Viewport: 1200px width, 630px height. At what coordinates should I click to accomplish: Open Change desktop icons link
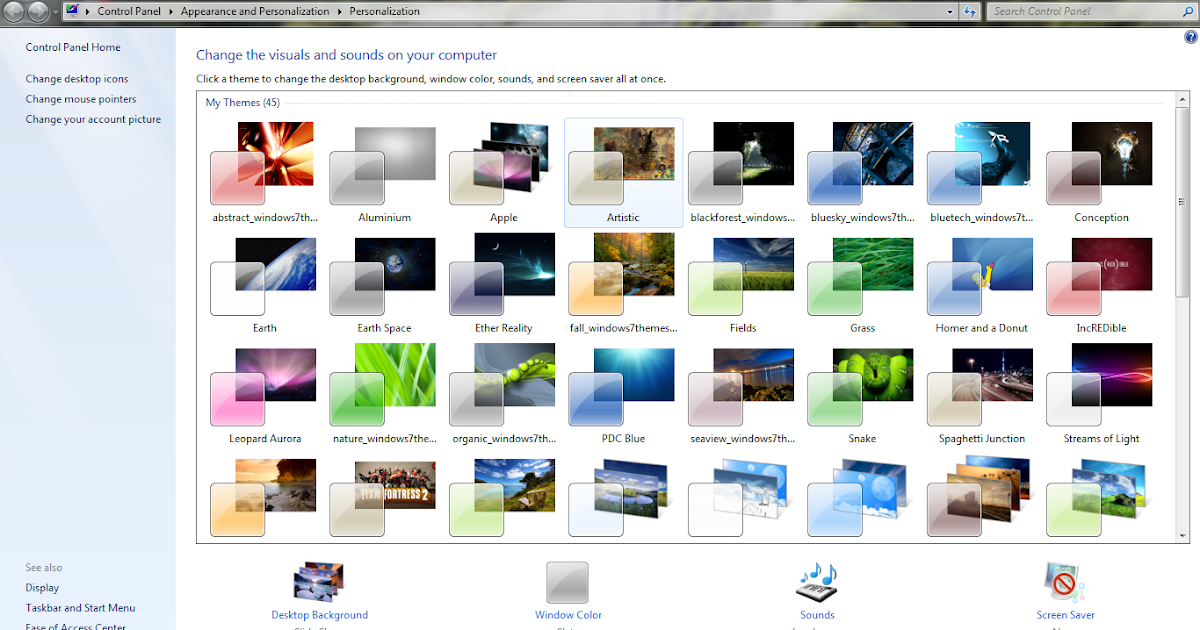77,79
